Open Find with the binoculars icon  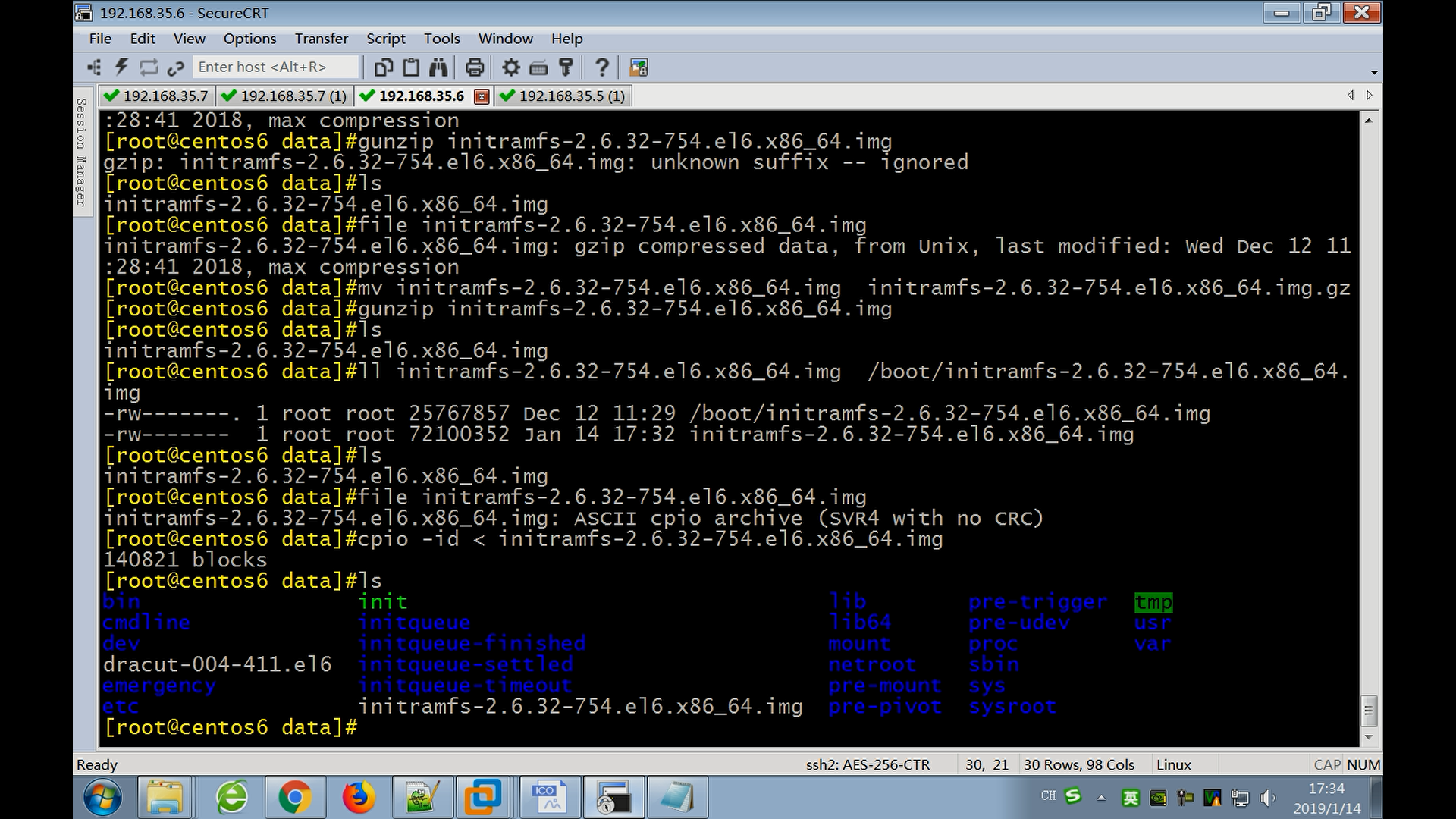pyautogui.click(x=438, y=67)
